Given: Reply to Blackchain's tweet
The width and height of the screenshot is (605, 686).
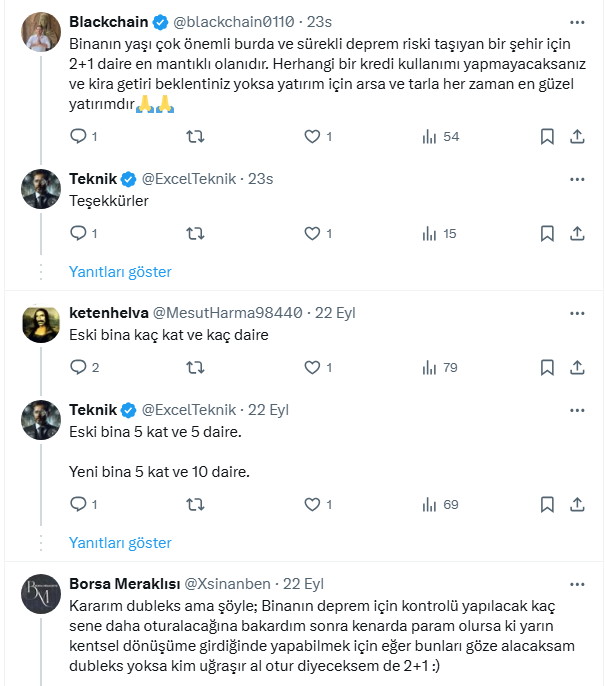Looking at the screenshot, I should tap(78, 136).
